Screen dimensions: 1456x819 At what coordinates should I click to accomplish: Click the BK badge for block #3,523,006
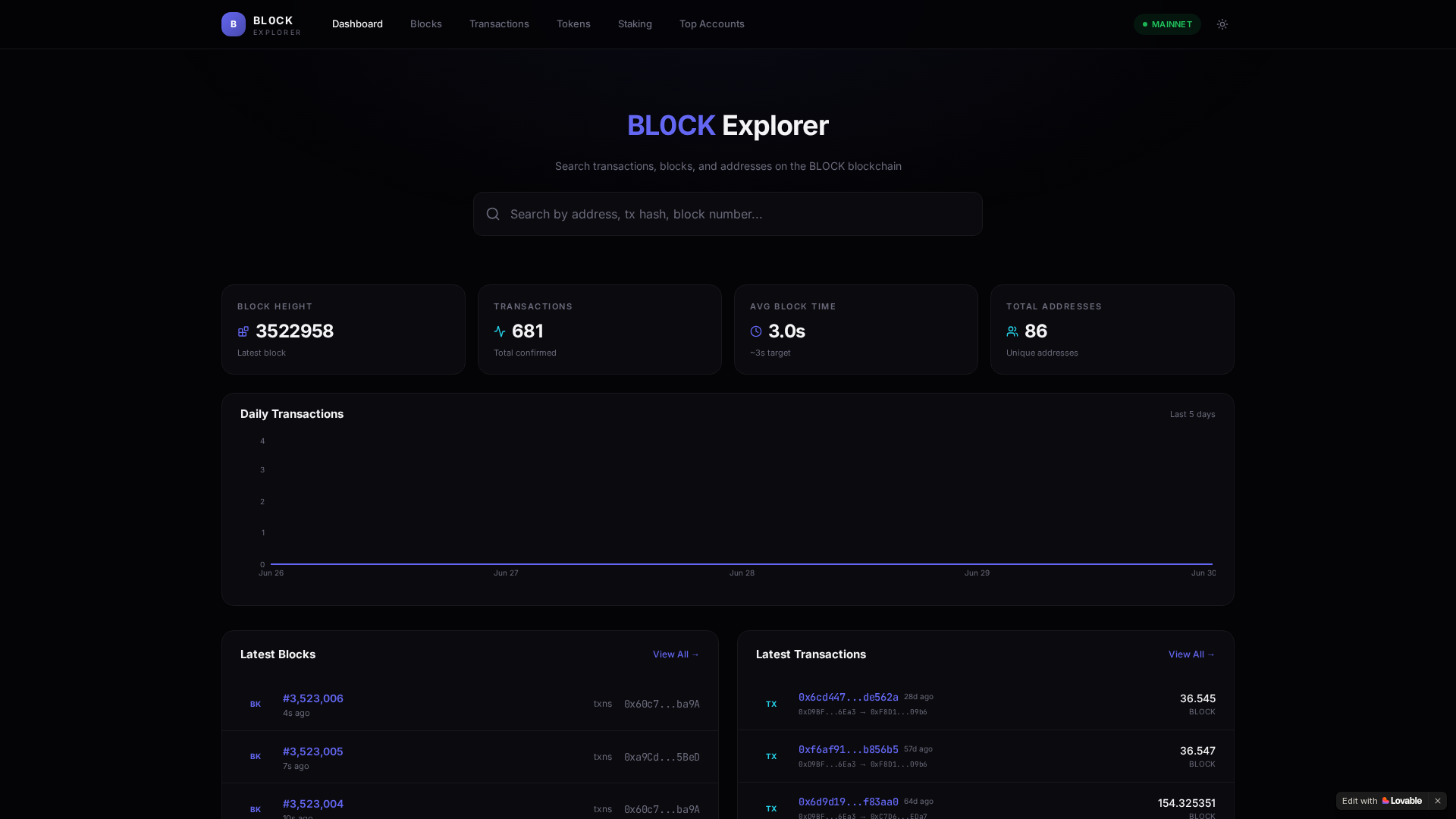click(256, 704)
